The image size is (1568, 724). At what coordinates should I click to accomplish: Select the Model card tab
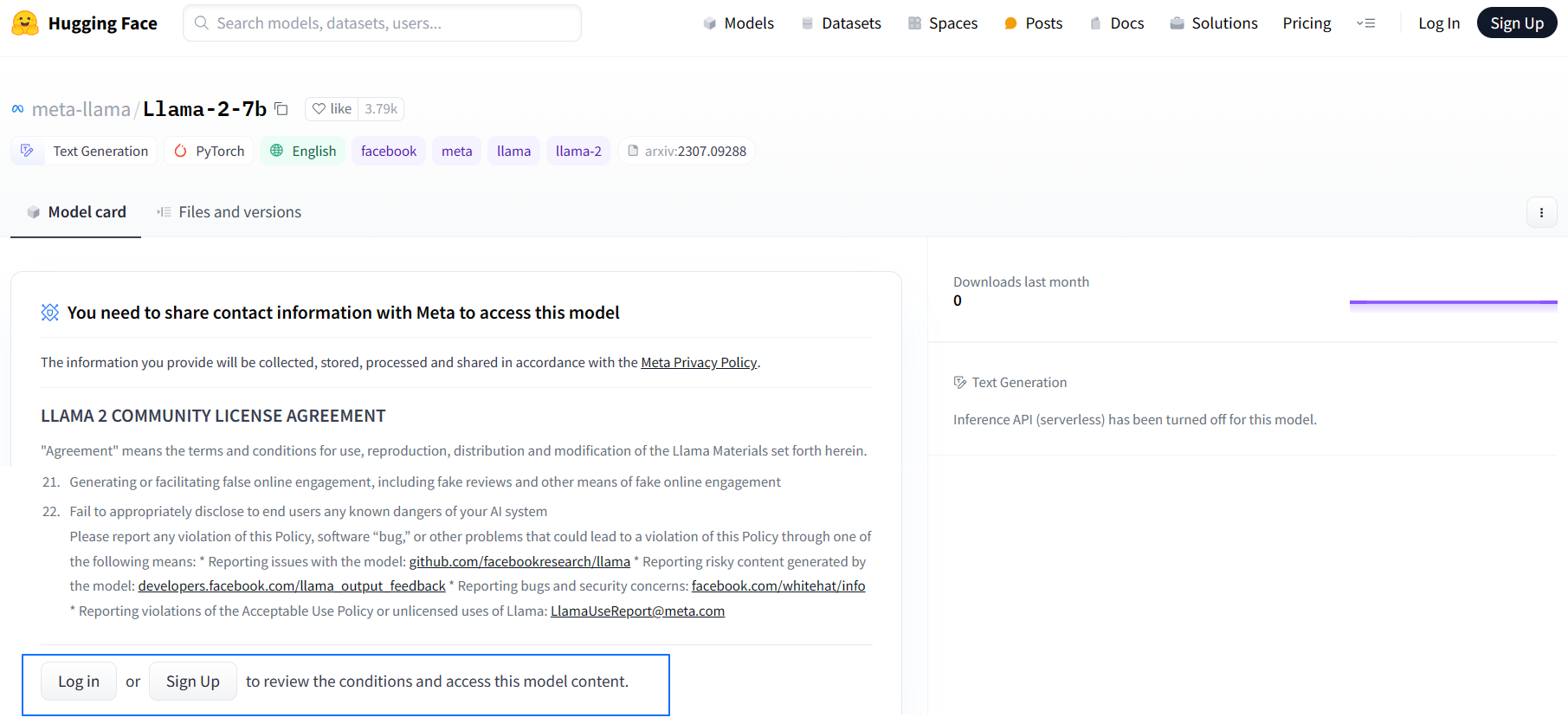click(76, 212)
